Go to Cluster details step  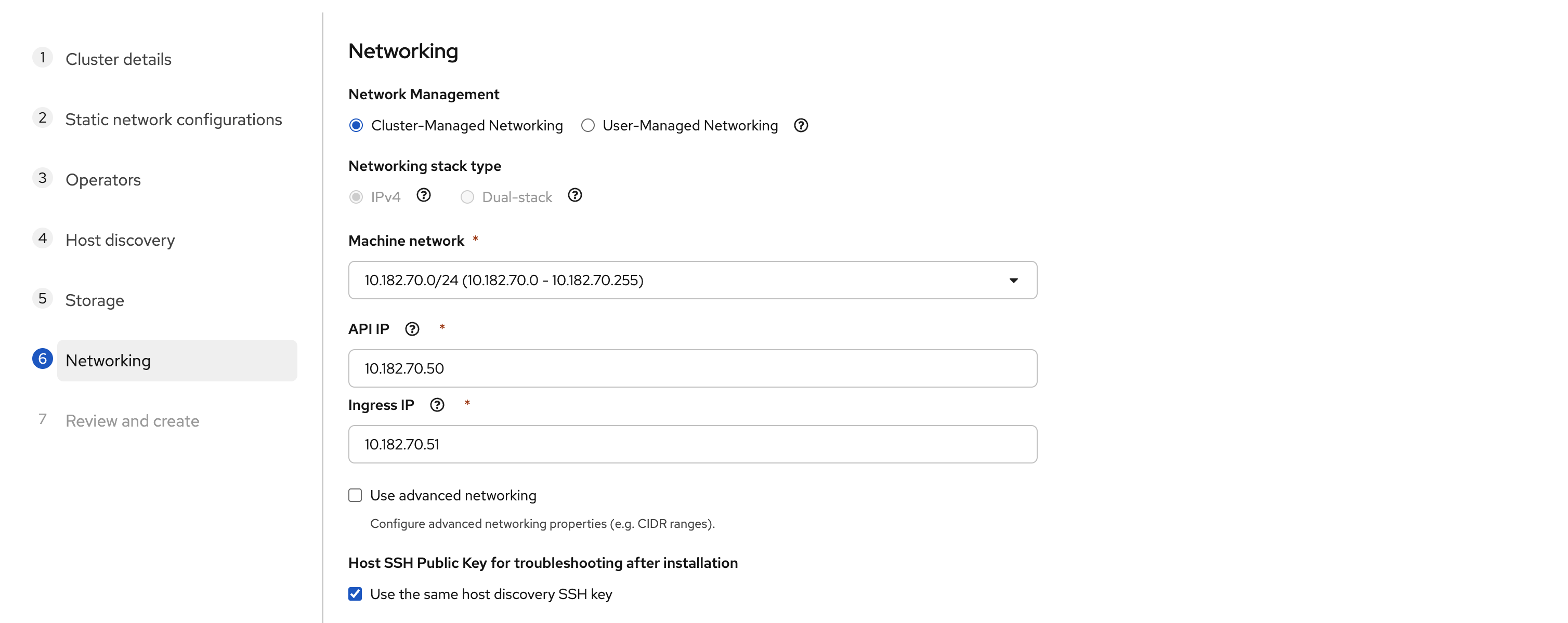[118, 59]
